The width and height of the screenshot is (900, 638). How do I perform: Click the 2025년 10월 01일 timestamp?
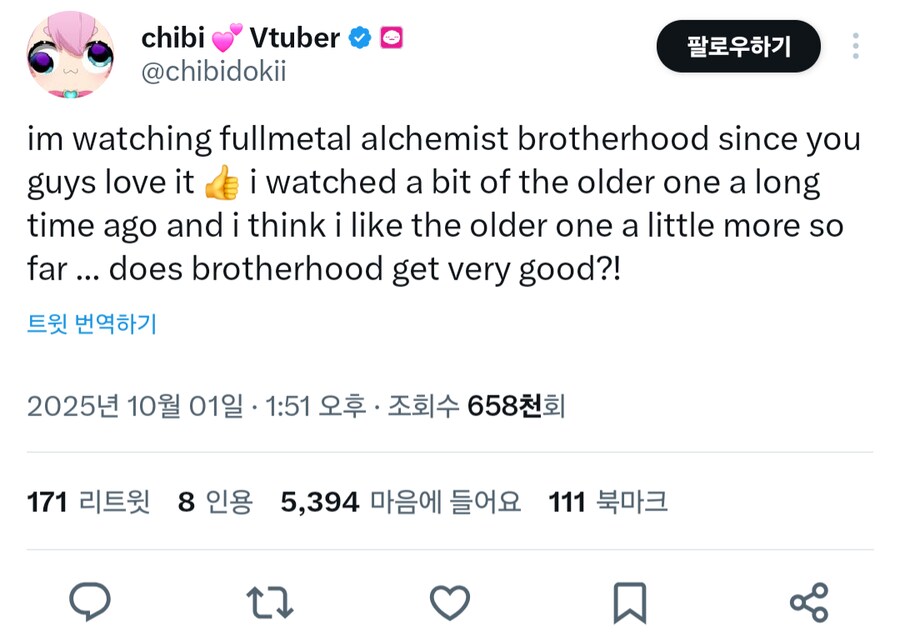[x=135, y=405]
